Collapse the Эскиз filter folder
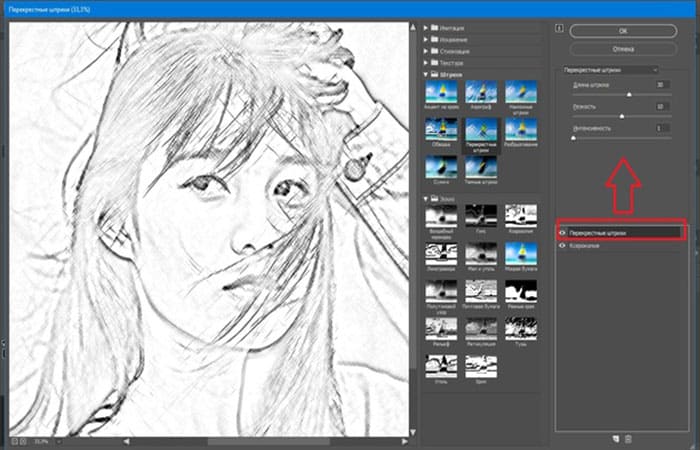This screenshot has height=450, width=700. pos(426,199)
